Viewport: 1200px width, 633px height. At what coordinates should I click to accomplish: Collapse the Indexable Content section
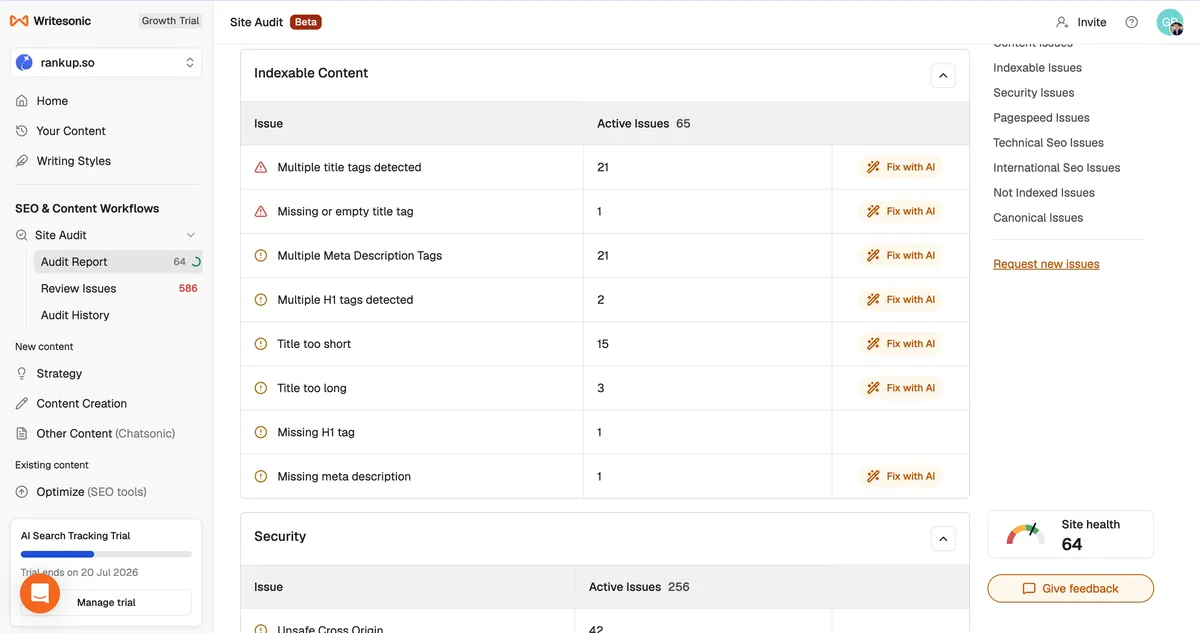943,75
